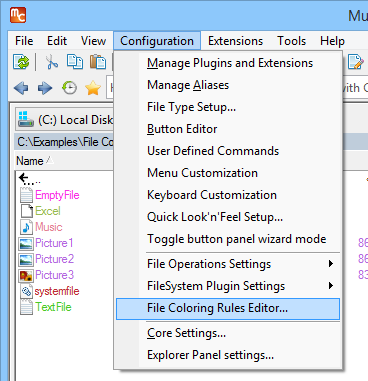The image size is (368, 381).
Task: Click the C:\Examples path bar
Action: click(x=64, y=142)
